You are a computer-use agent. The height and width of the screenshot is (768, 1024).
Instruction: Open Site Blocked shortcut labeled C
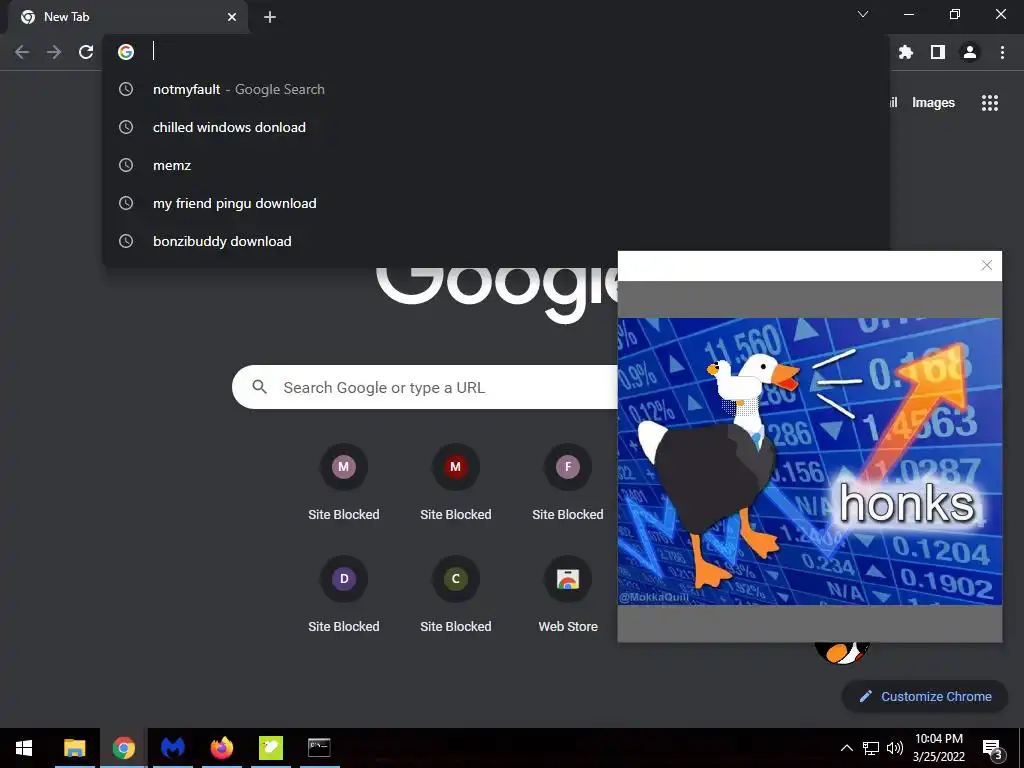pyautogui.click(x=455, y=594)
